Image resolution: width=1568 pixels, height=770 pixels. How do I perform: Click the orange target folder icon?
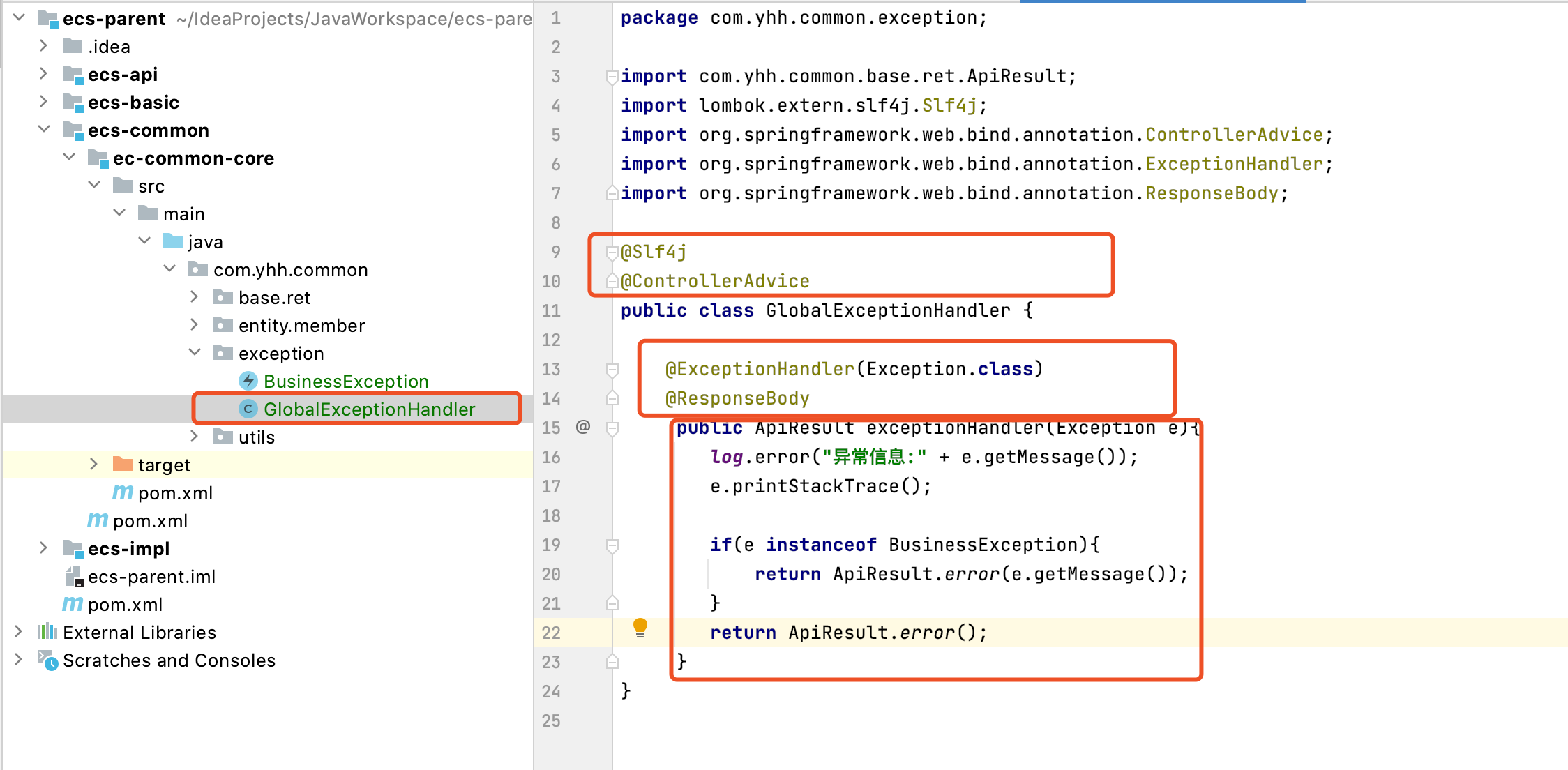(x=123, y=465)
